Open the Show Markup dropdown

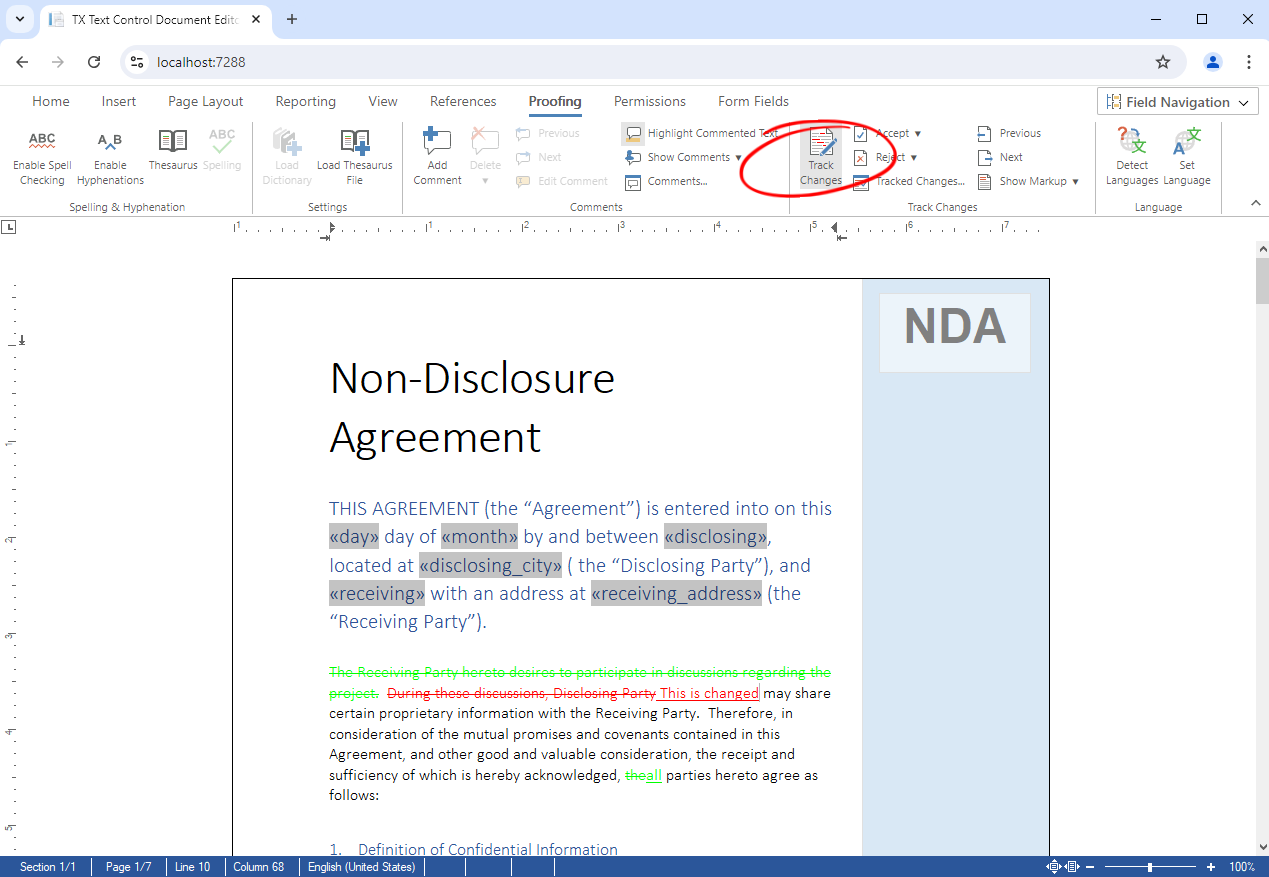(x=1028, y=181)
